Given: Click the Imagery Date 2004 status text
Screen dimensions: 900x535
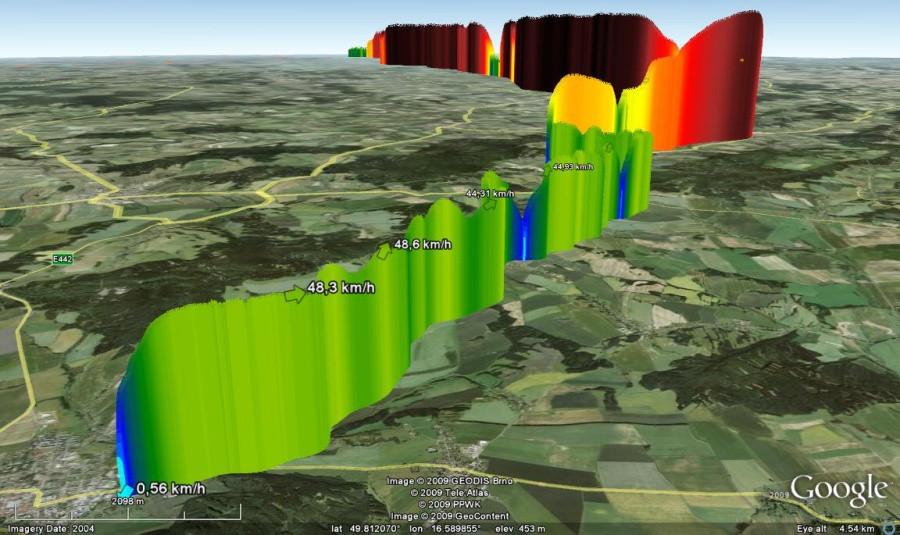Looking at the screenshot, I should click(51, 529).
